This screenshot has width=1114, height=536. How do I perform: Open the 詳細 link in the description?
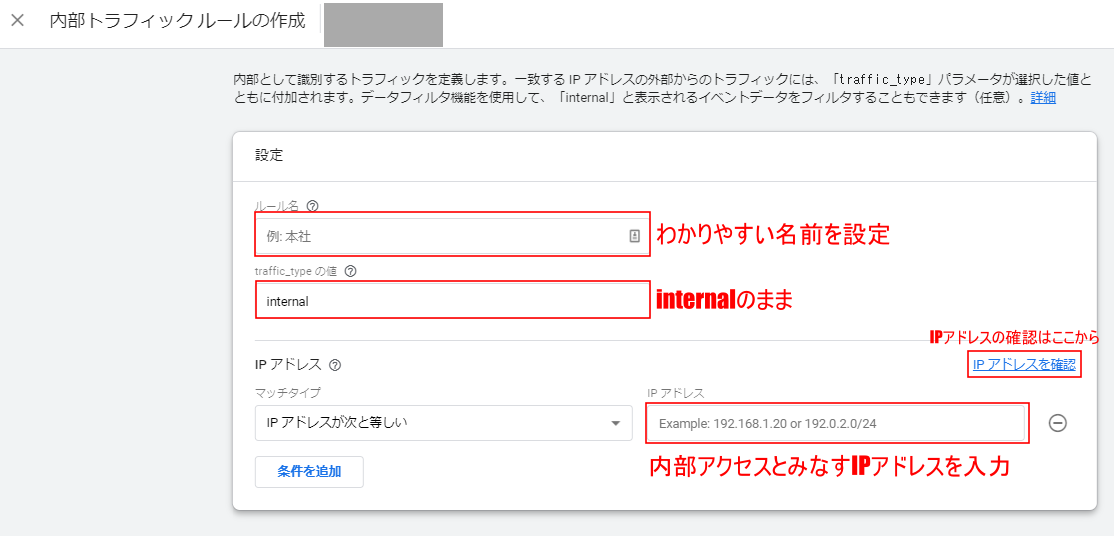click(1043, 98)
